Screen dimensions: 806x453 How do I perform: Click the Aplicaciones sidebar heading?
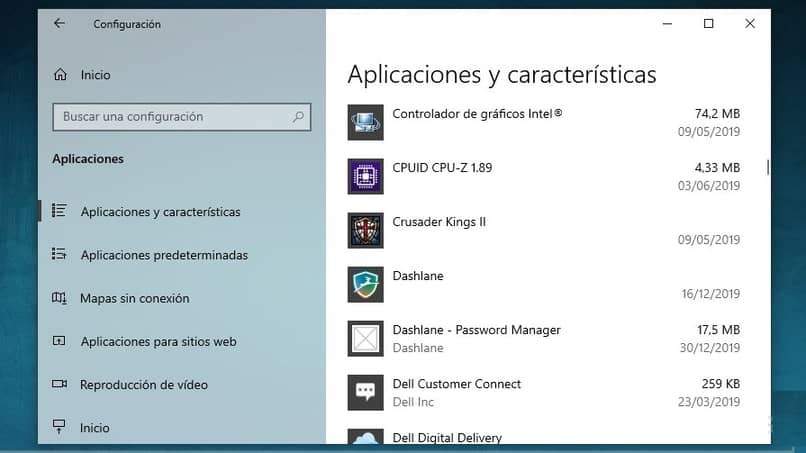pos(88,159)
